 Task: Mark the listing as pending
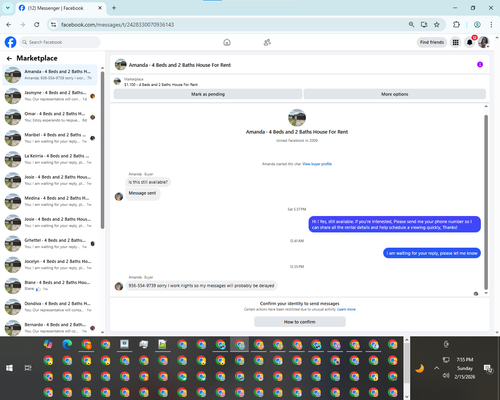click(x=208, y=94)
